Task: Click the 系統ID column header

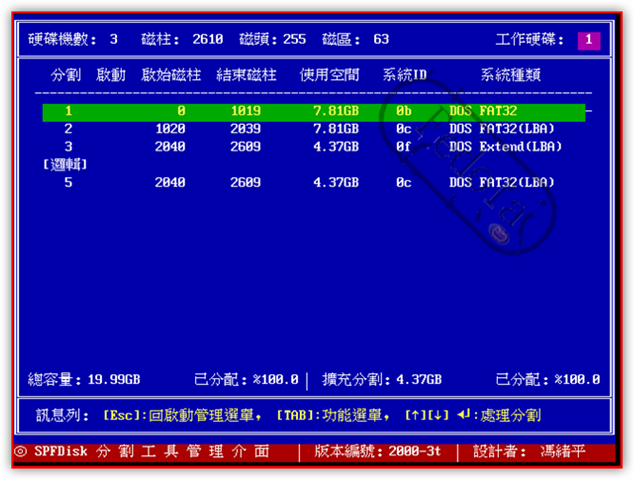Action: coord(405,76)
